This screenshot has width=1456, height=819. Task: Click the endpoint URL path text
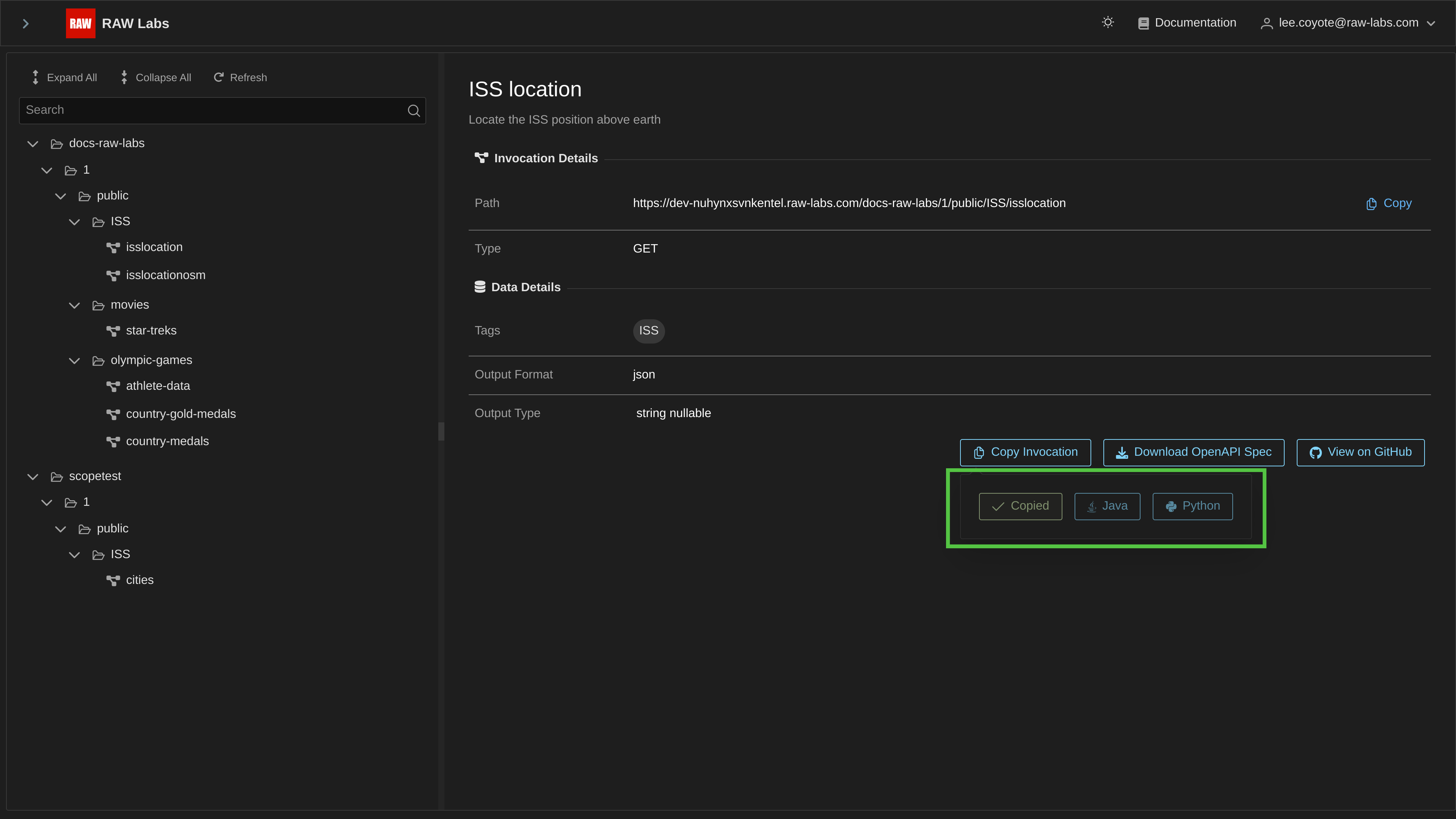849,204
